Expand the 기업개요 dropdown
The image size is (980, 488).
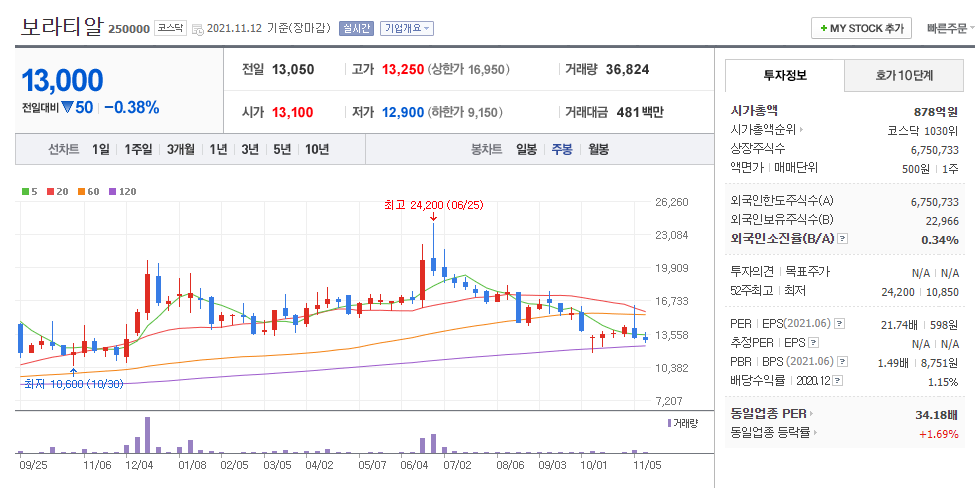(x=407, y=29)
